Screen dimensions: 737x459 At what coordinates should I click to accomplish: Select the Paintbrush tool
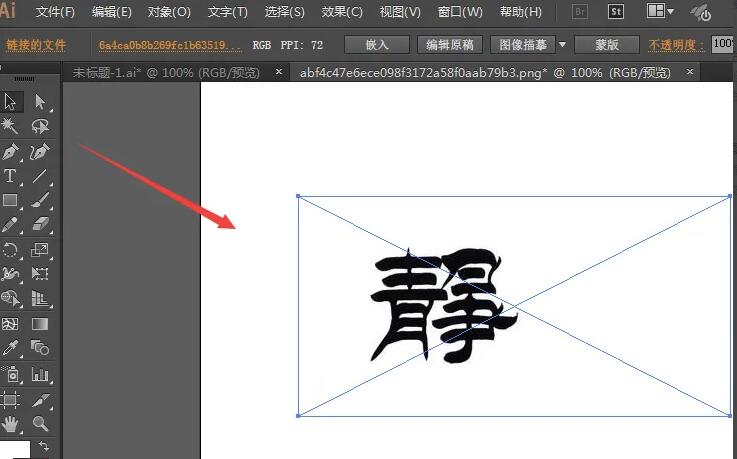click(x=40, y=201)
